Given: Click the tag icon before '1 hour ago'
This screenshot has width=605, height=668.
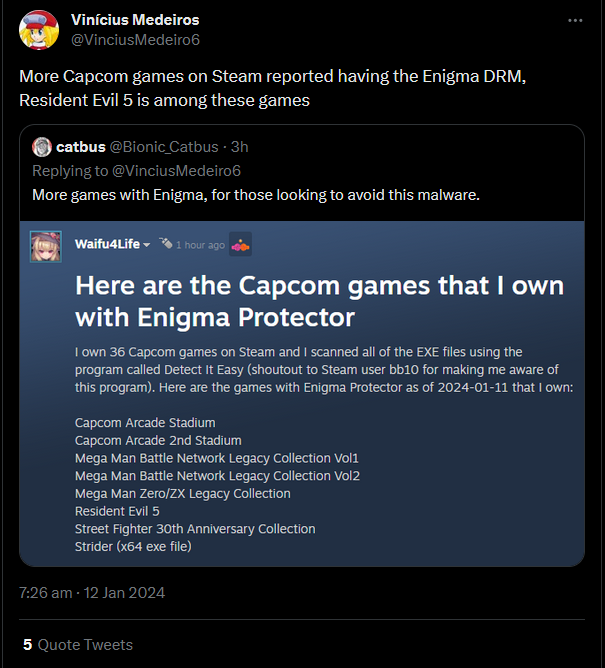Looking at the screenshot, I should tap(167, 244).
